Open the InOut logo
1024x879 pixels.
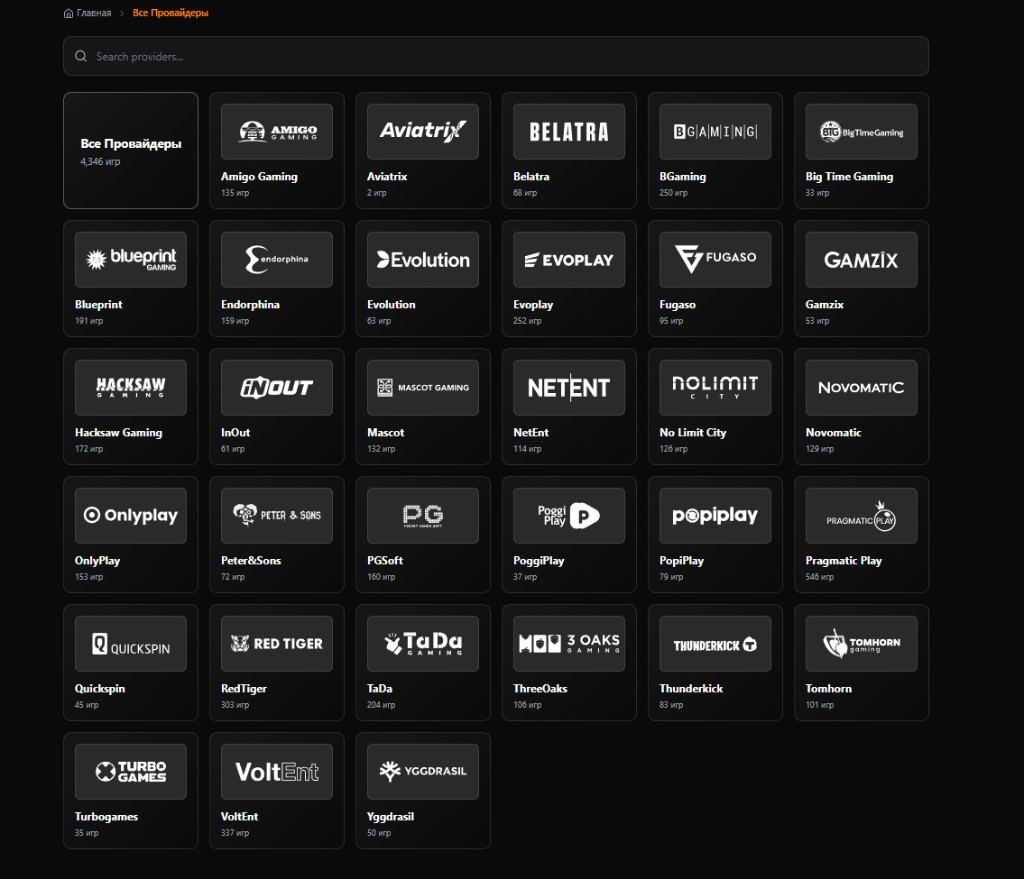[277, 387]
